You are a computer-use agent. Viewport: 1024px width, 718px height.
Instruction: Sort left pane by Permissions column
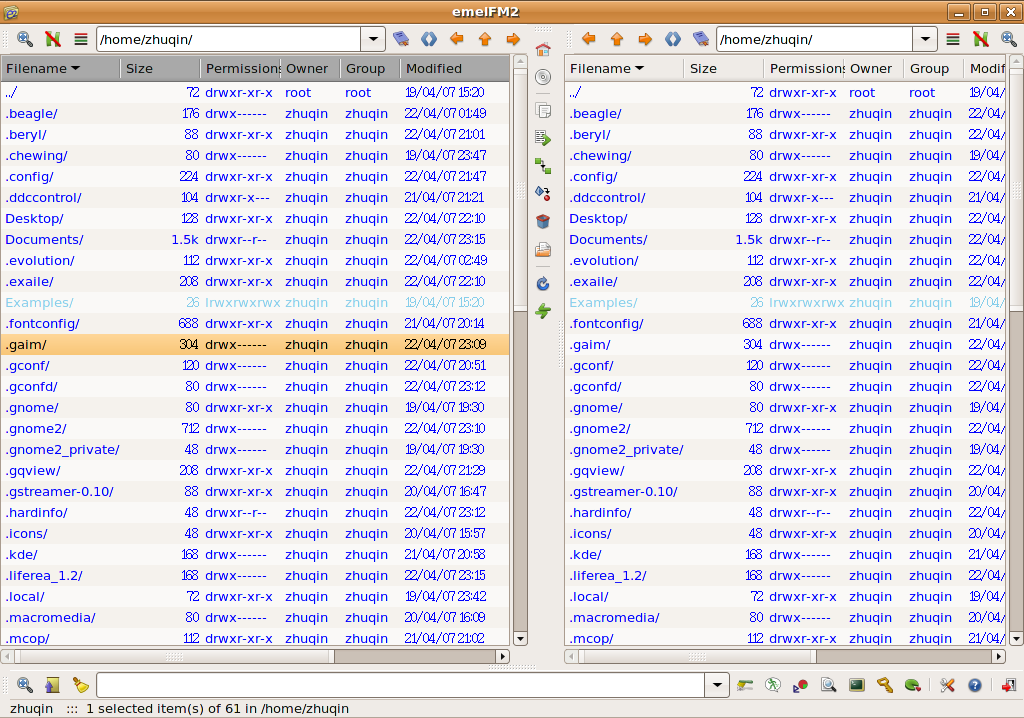pos(240,69)
